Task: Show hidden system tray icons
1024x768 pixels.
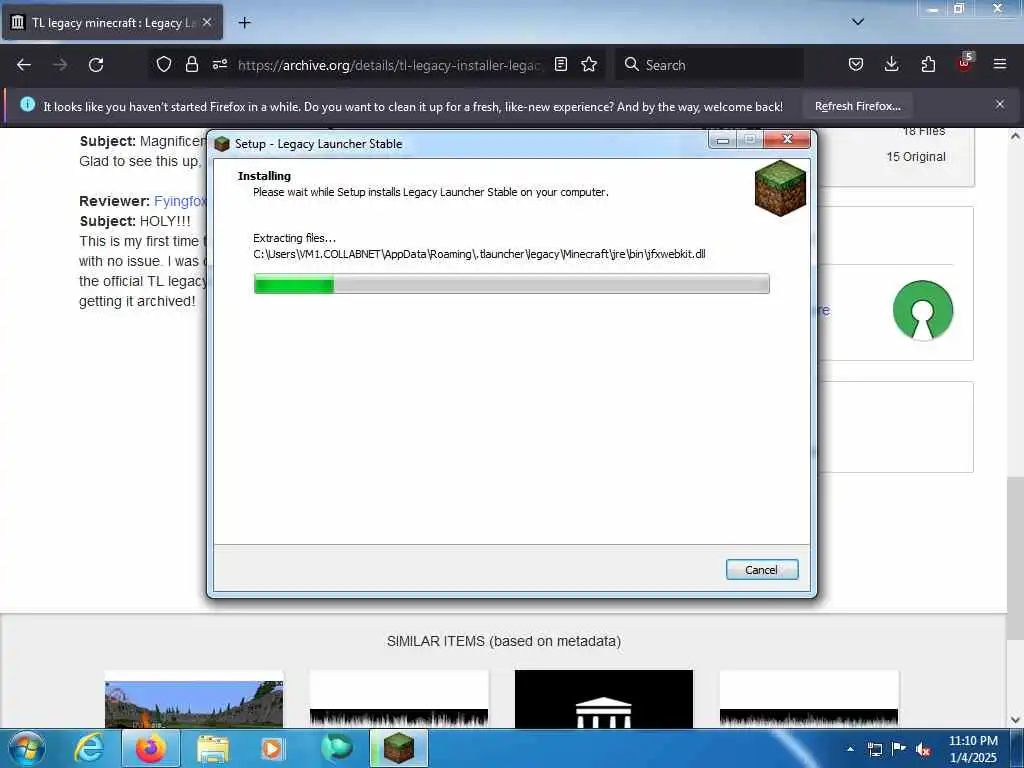Action: (x=850, y=749)
